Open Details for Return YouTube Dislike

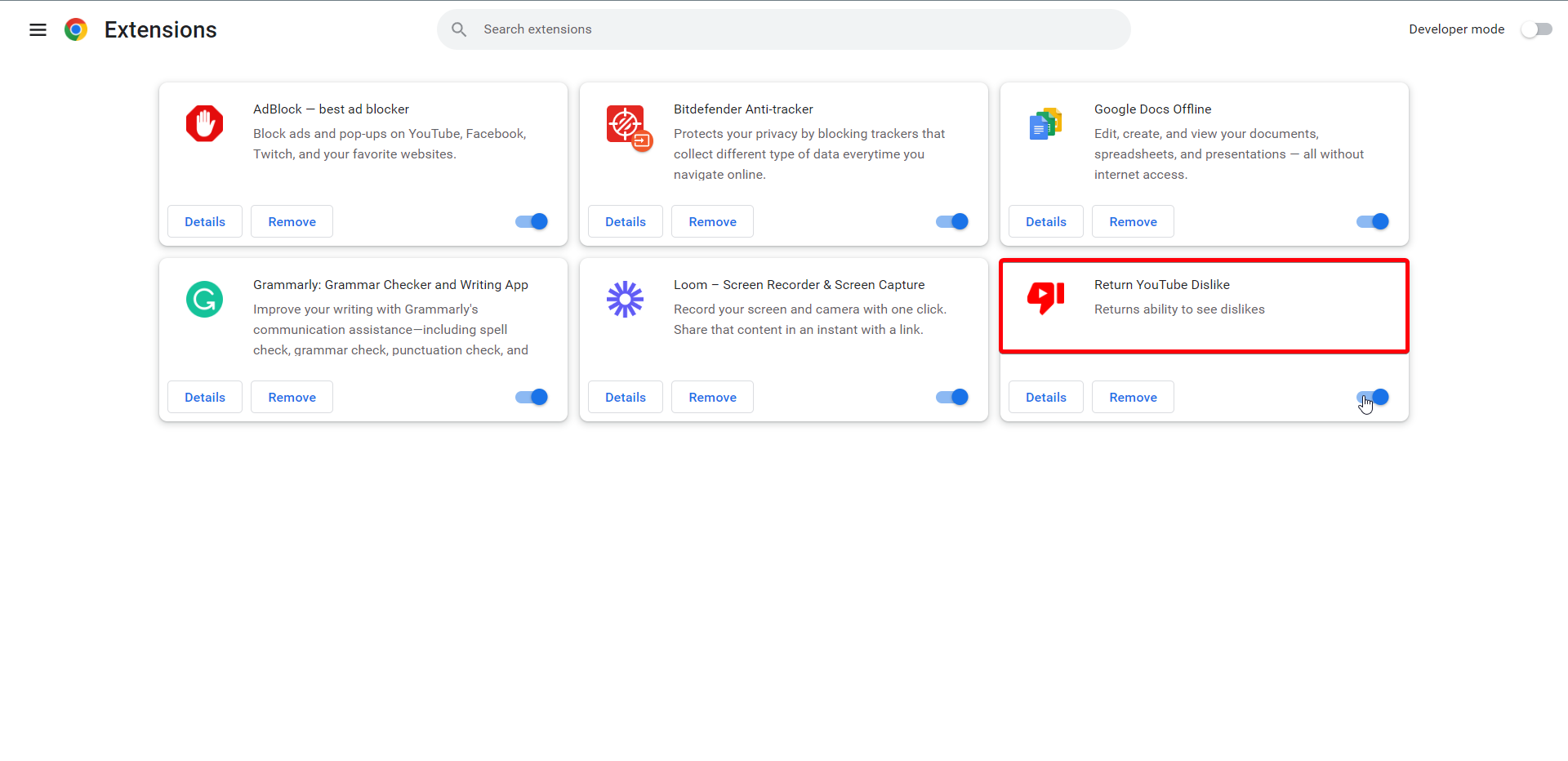point(1045,397)
